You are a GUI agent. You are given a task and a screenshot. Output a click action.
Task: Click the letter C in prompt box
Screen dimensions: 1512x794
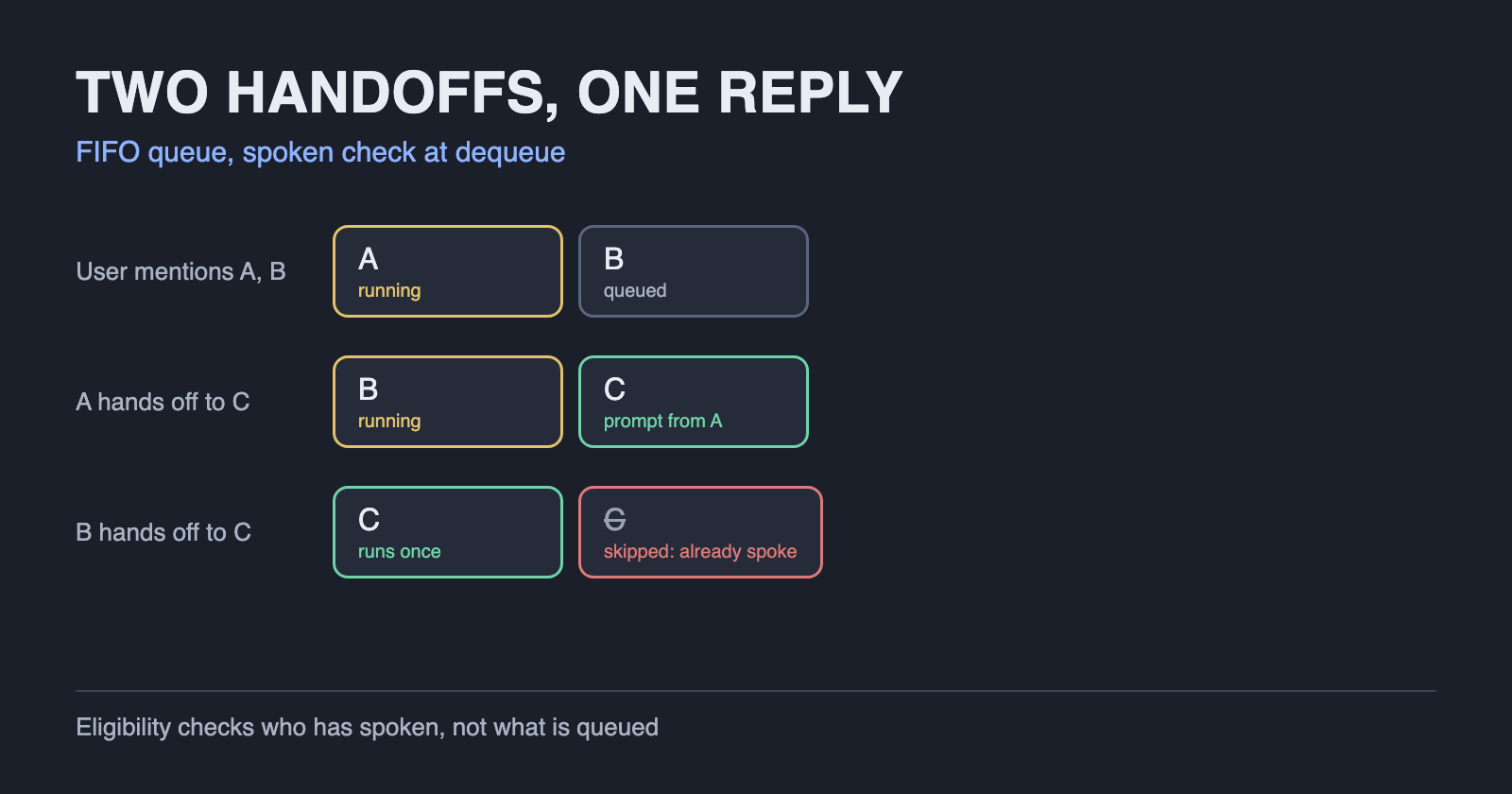click(x=615, y=389)
